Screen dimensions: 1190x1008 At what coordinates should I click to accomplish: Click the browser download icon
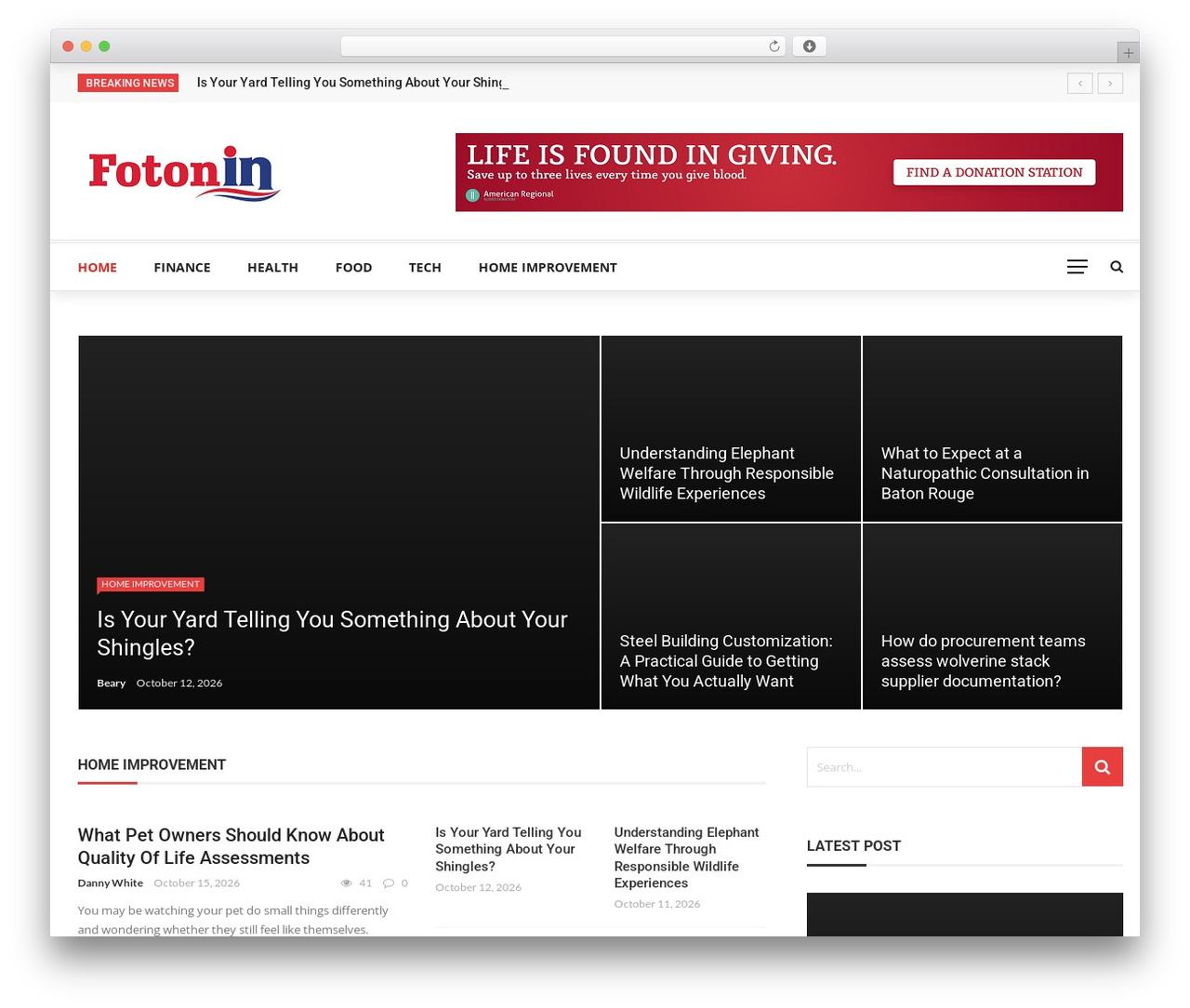[x=809, y=46]
